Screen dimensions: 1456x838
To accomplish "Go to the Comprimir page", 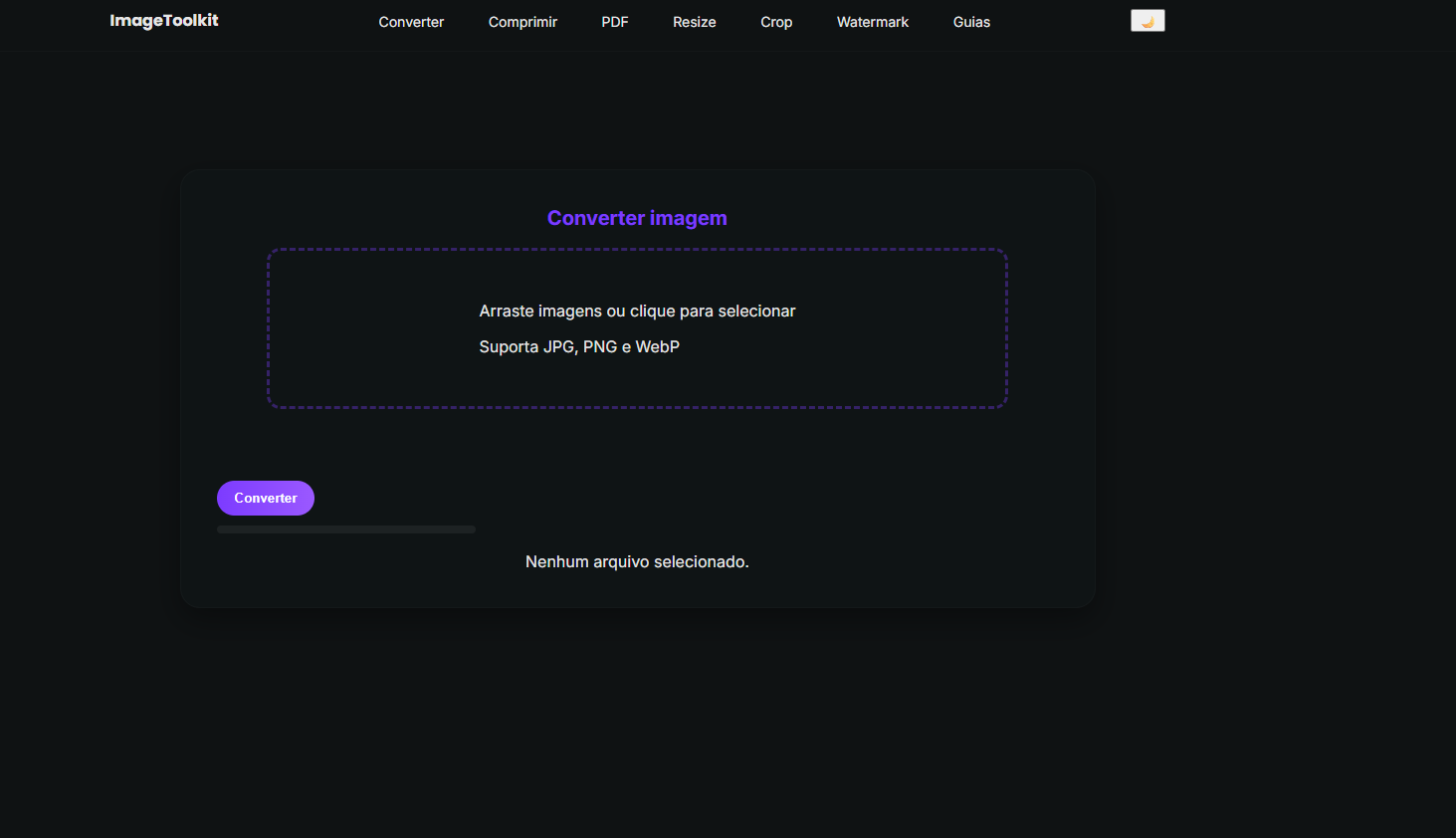I will pos(522,22).
